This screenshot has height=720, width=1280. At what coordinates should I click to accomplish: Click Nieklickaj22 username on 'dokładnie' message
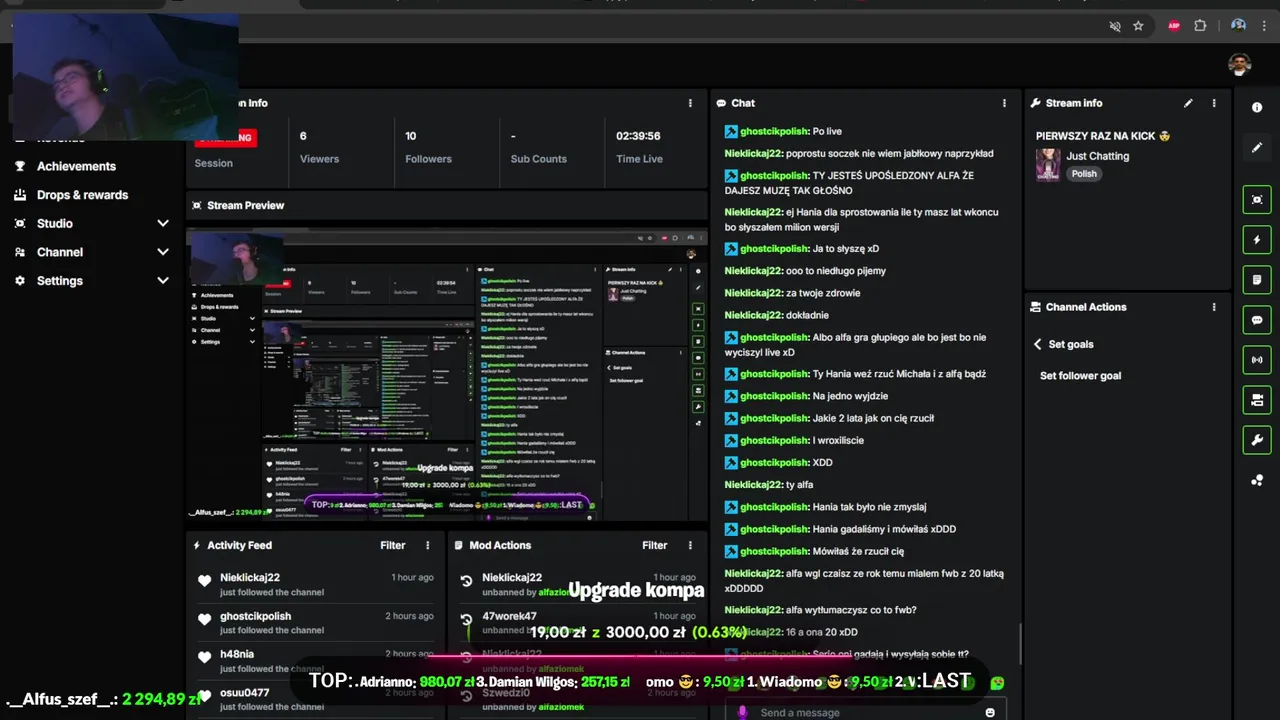[x=754, y=315]
